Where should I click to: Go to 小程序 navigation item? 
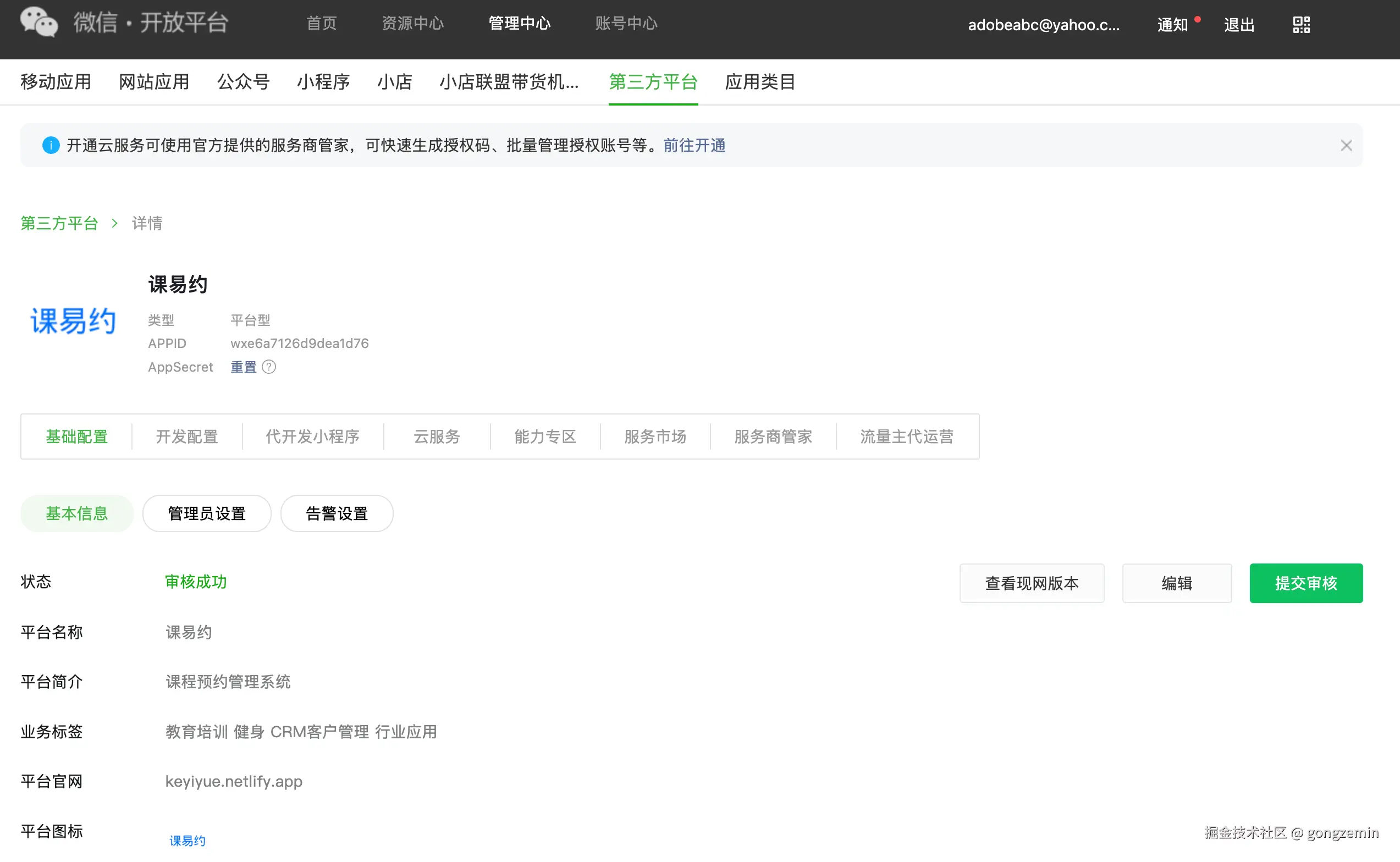pos(323,81)
